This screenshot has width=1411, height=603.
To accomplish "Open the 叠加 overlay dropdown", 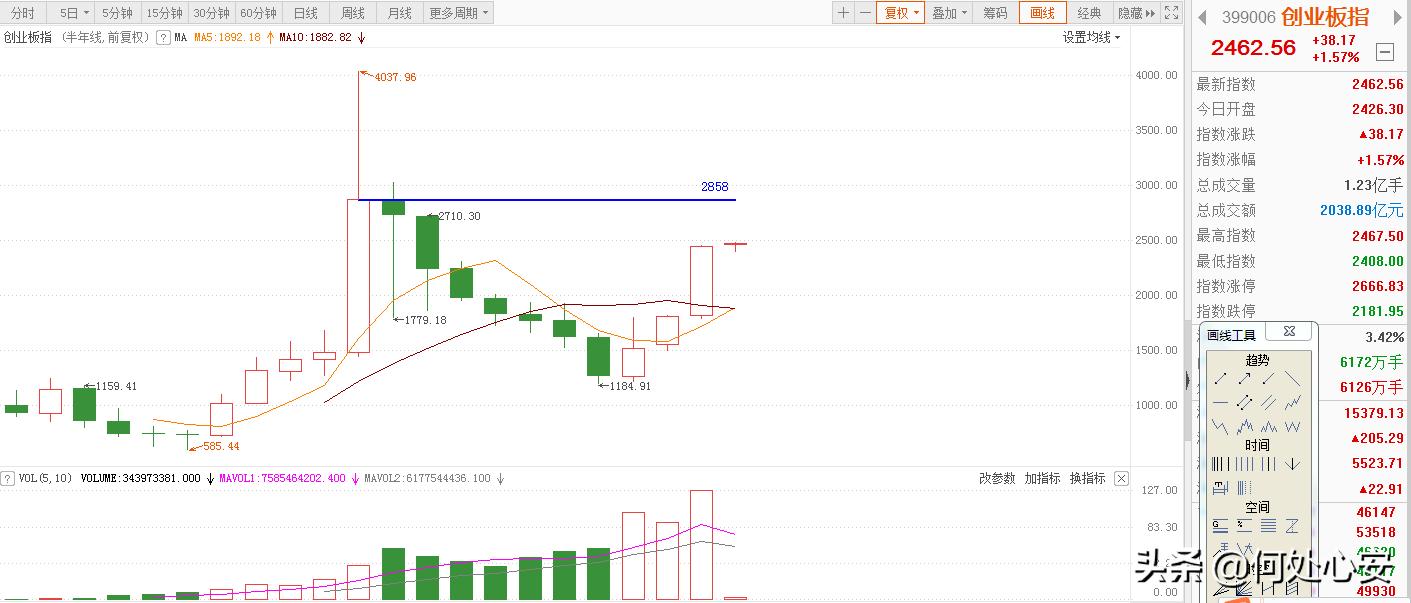I will pos(949,13).
